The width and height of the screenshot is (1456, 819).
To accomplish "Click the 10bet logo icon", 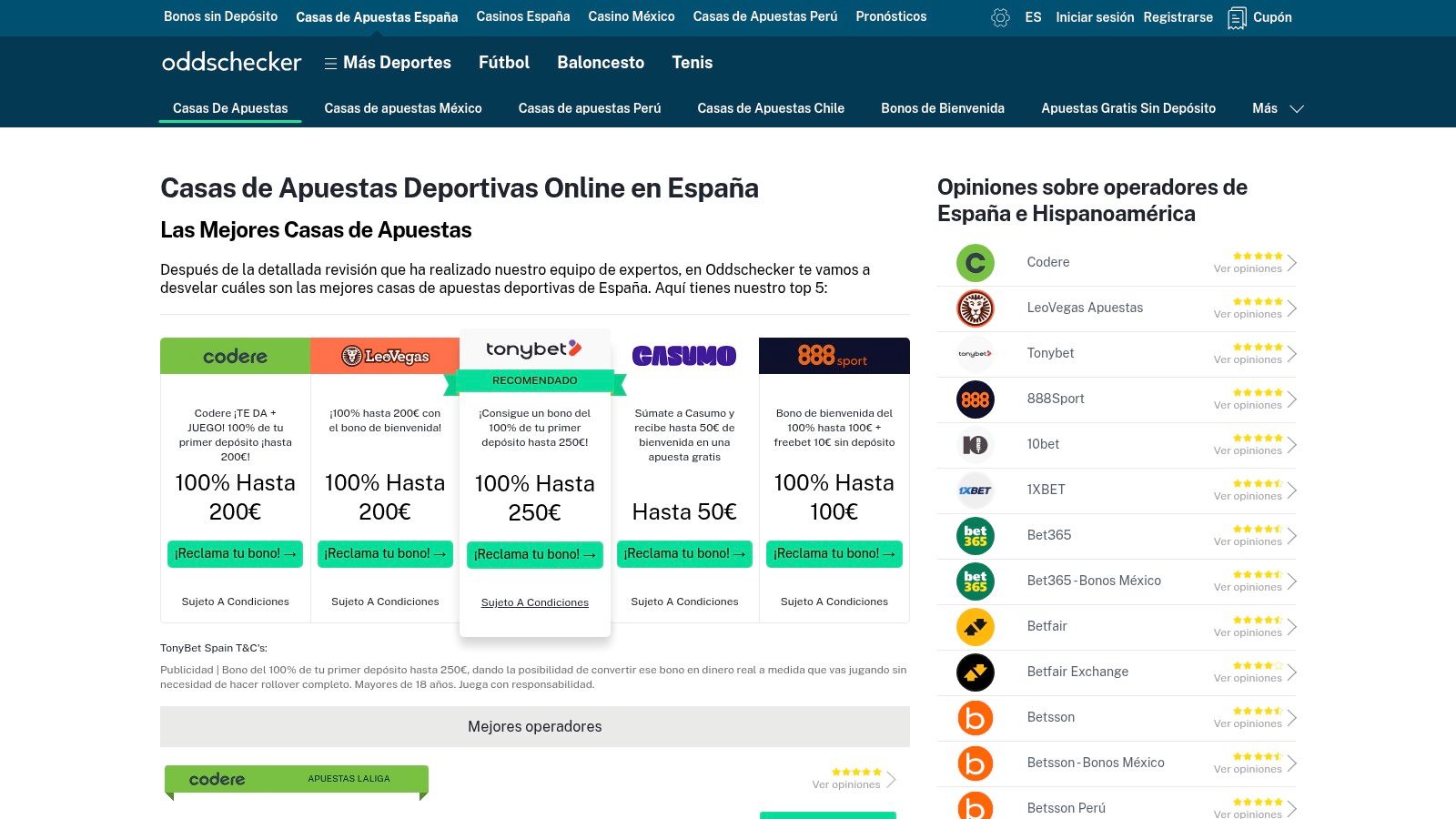I will [975, 445].
